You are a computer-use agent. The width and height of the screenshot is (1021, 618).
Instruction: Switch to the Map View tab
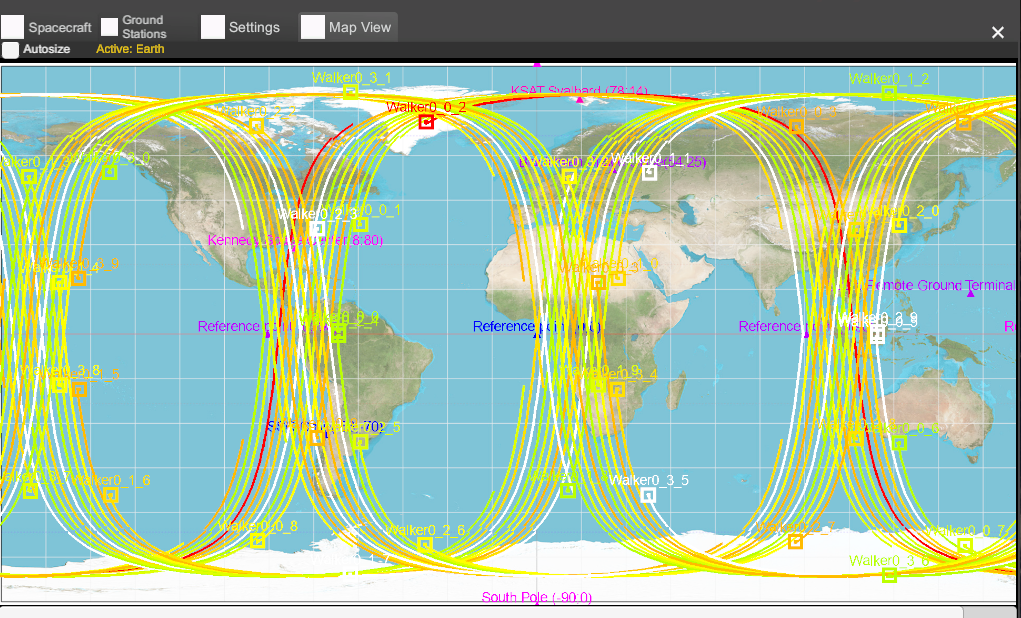coord(348,27)
